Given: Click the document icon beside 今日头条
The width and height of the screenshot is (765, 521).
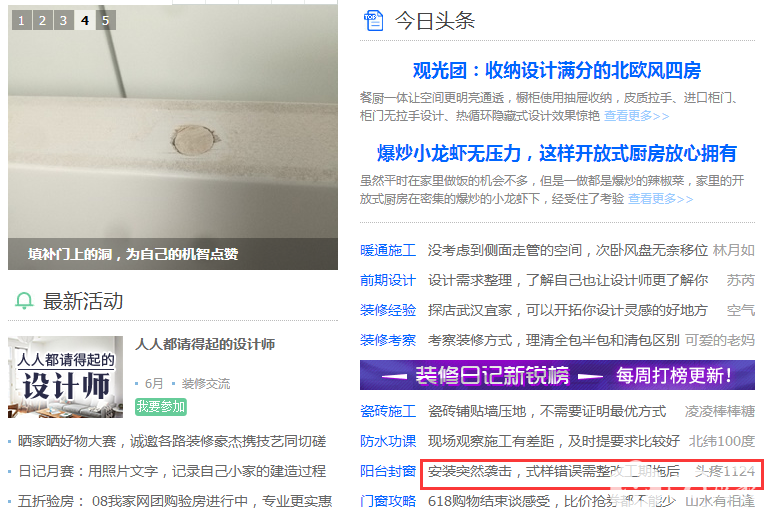Looking at the screenshot, I should 374,20.
